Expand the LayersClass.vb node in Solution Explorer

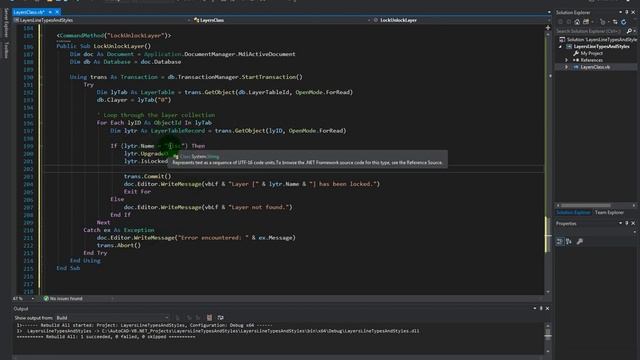point(567,67)
